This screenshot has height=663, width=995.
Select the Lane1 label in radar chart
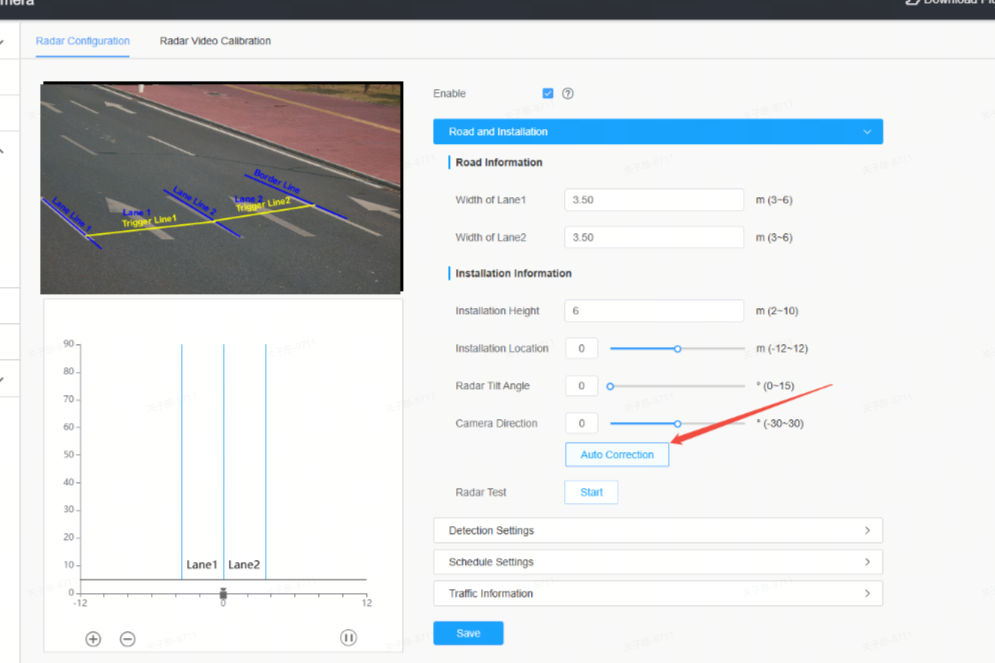point(202,565)
